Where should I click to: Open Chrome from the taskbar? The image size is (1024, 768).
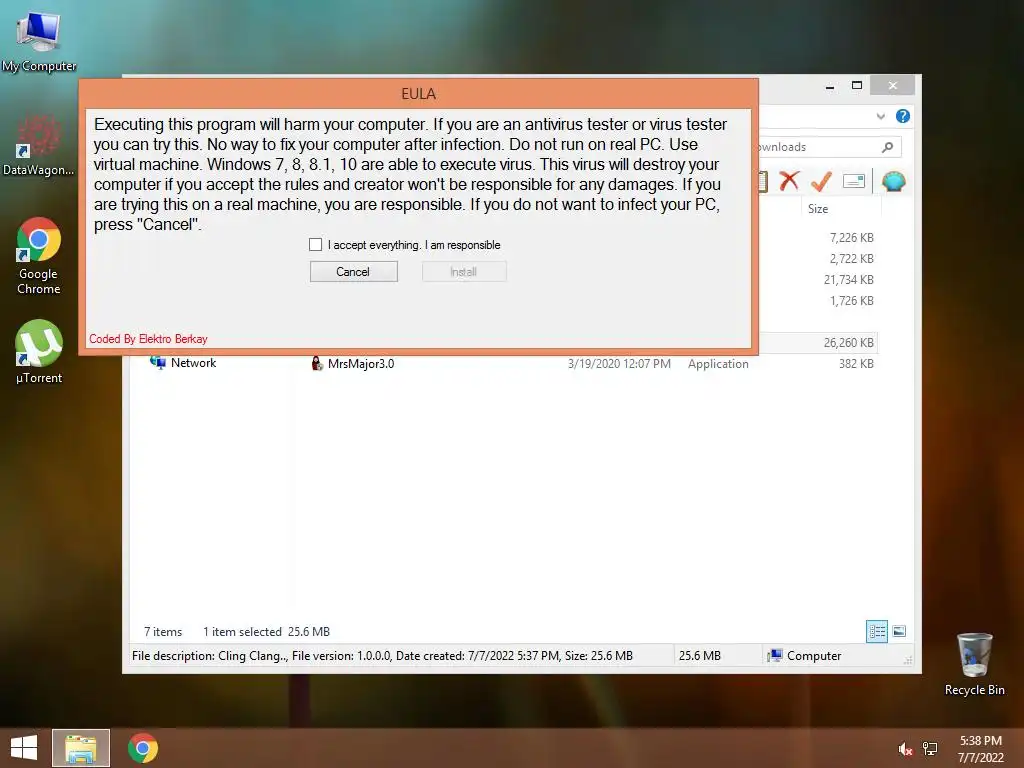click(x=143, y=748)
